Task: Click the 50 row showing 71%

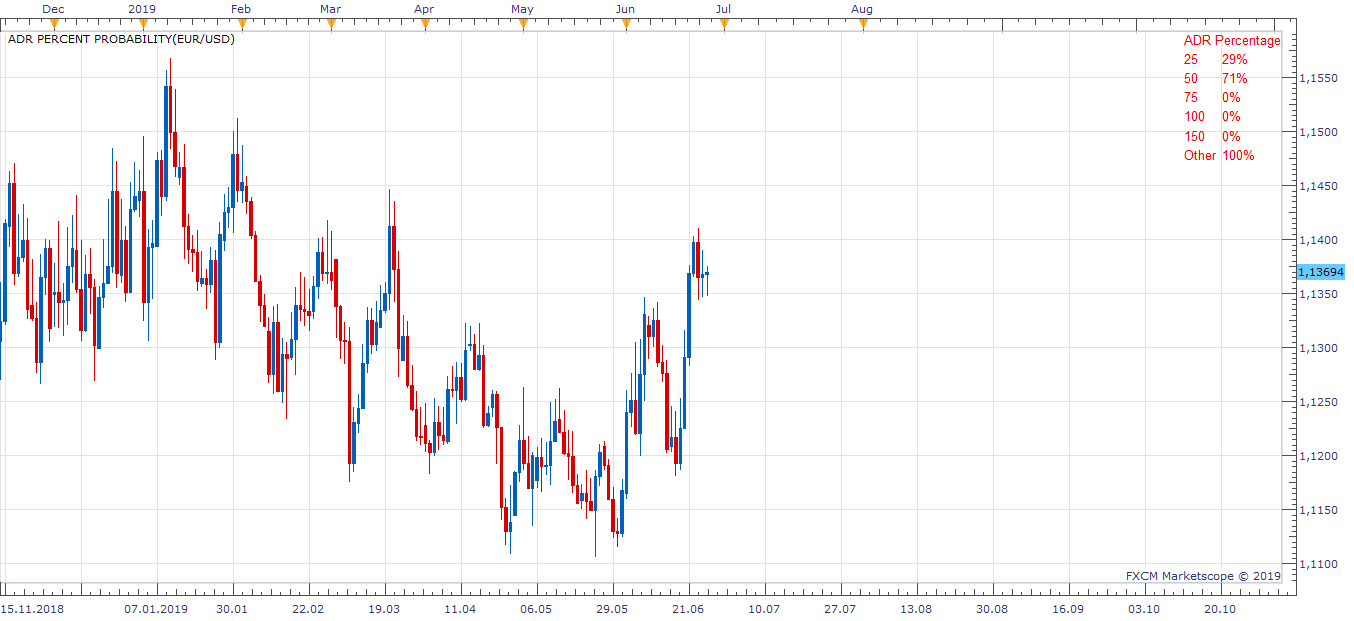Action: coord(1216,79)
